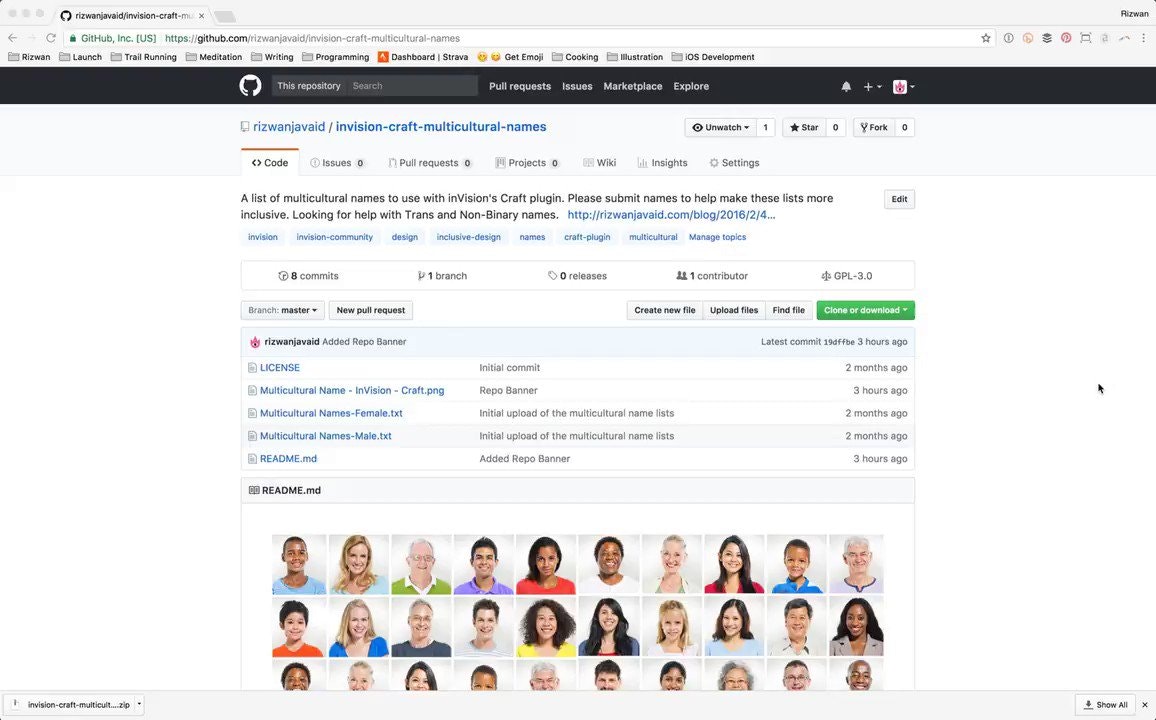Open Chrome's three-dot menu

click(1144, 38)
